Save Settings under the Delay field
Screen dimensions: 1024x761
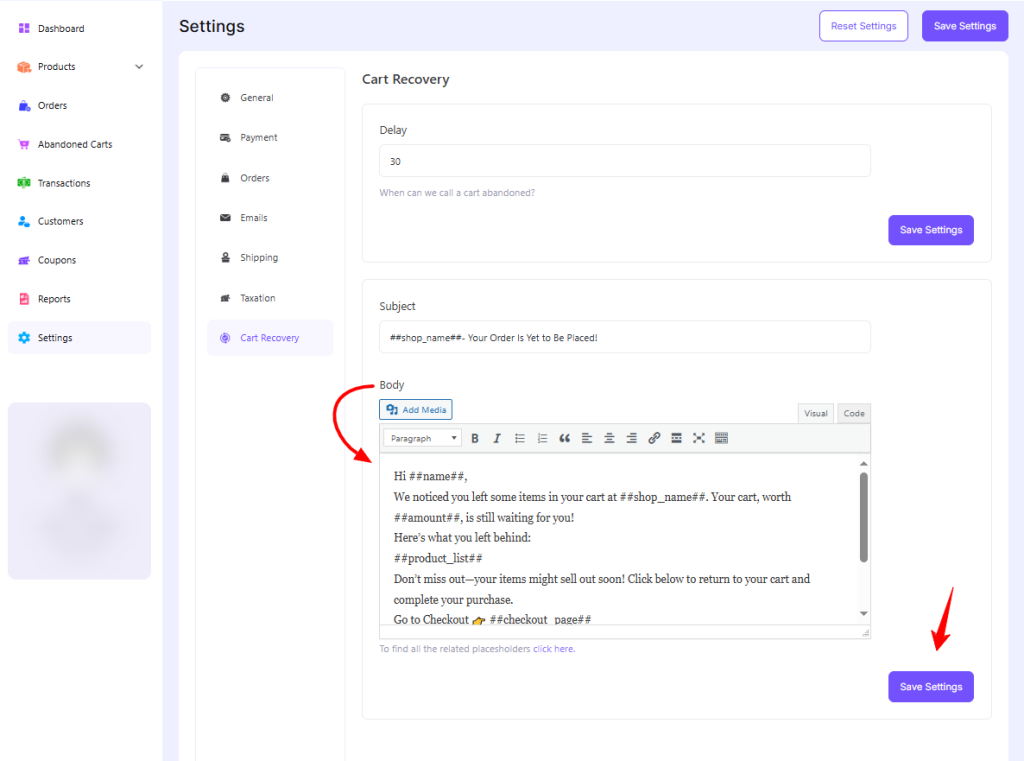931,230
